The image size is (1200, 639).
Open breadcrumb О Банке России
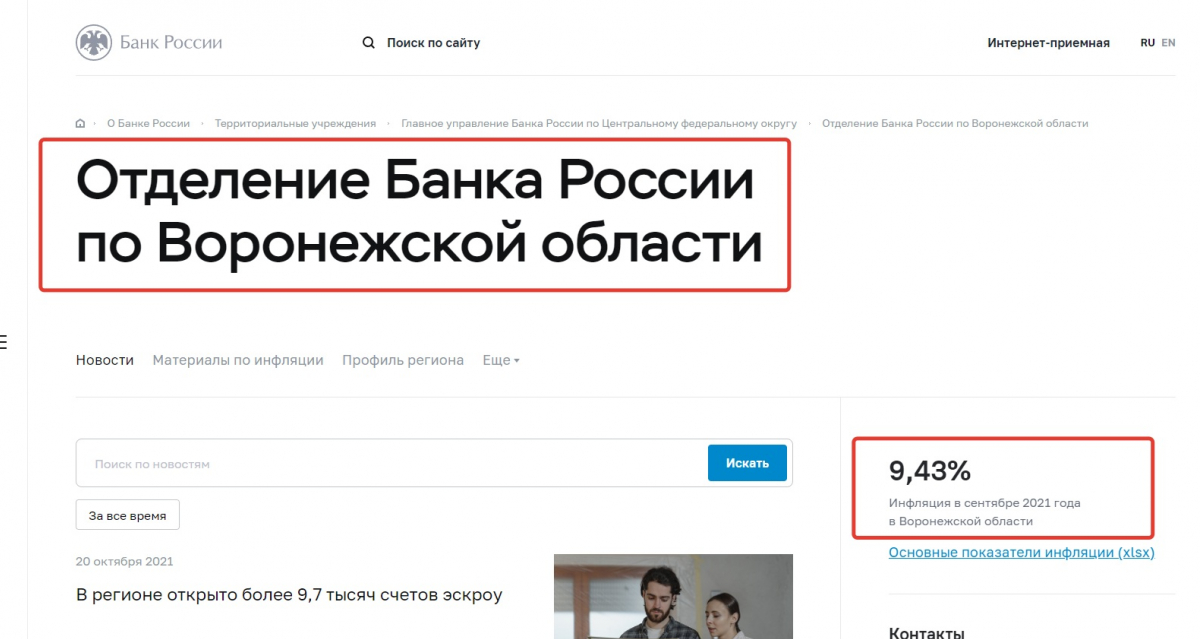148,123
